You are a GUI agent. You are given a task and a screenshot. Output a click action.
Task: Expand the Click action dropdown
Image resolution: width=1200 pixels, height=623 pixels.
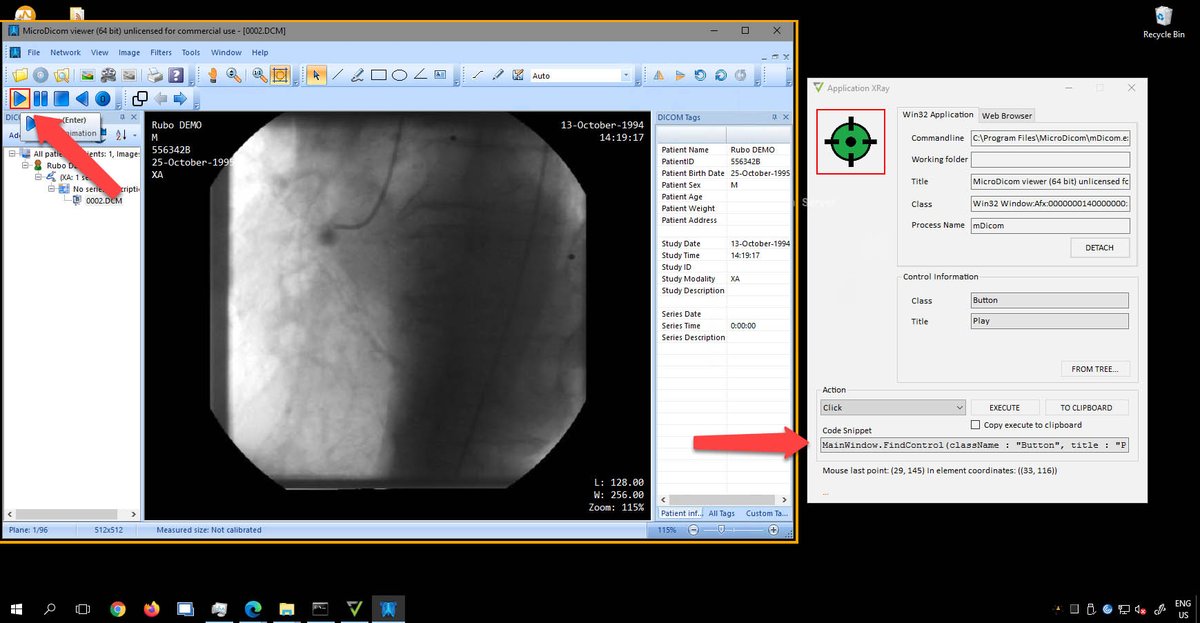[x=892, y=407]
